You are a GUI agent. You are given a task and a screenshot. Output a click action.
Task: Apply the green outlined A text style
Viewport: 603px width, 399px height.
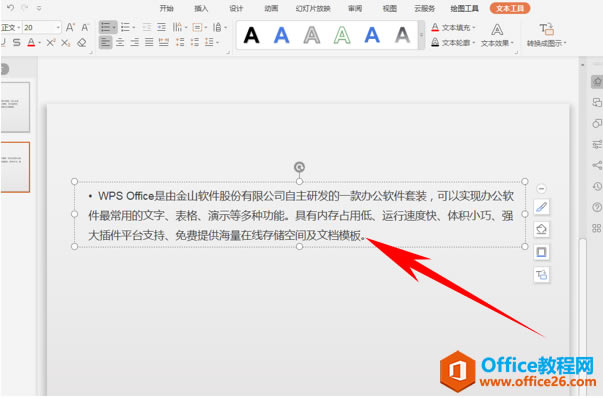pos(342,35)
